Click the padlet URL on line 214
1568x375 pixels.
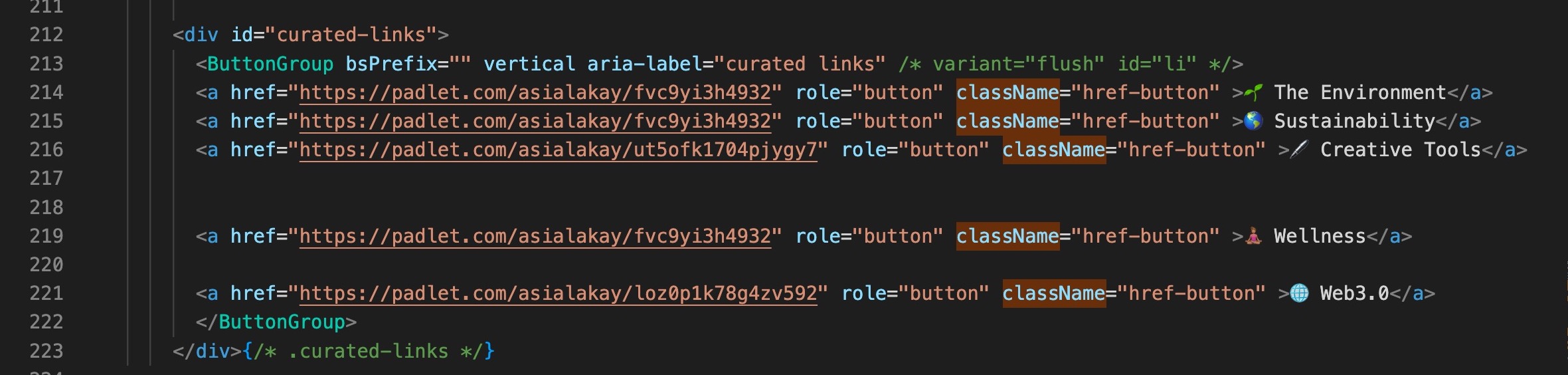(535, 93)
